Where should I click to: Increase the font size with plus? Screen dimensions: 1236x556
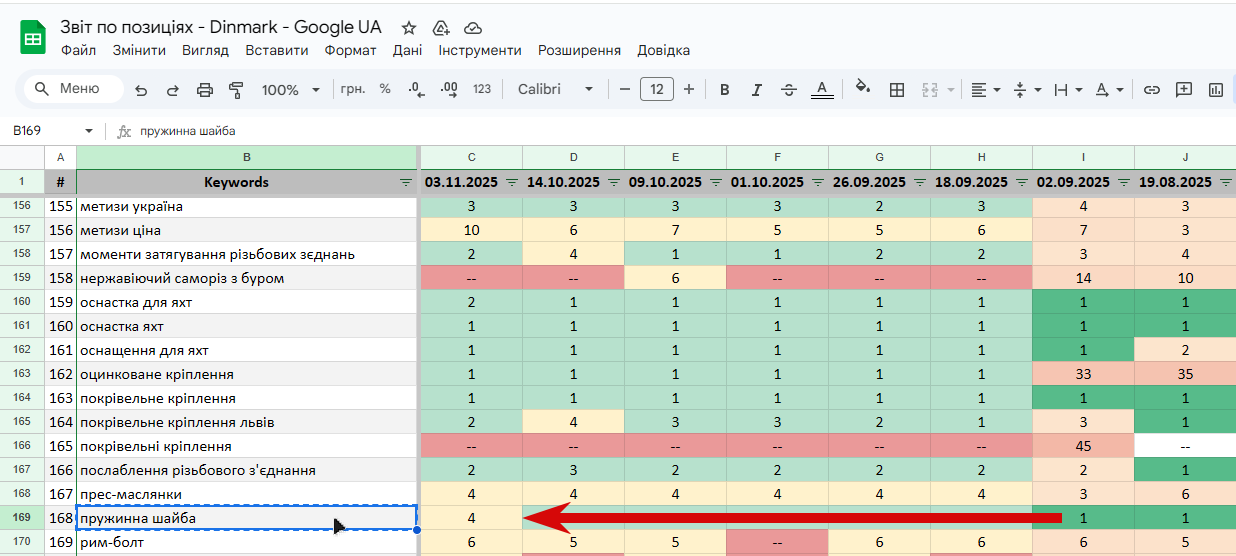(x=689, y=89)
